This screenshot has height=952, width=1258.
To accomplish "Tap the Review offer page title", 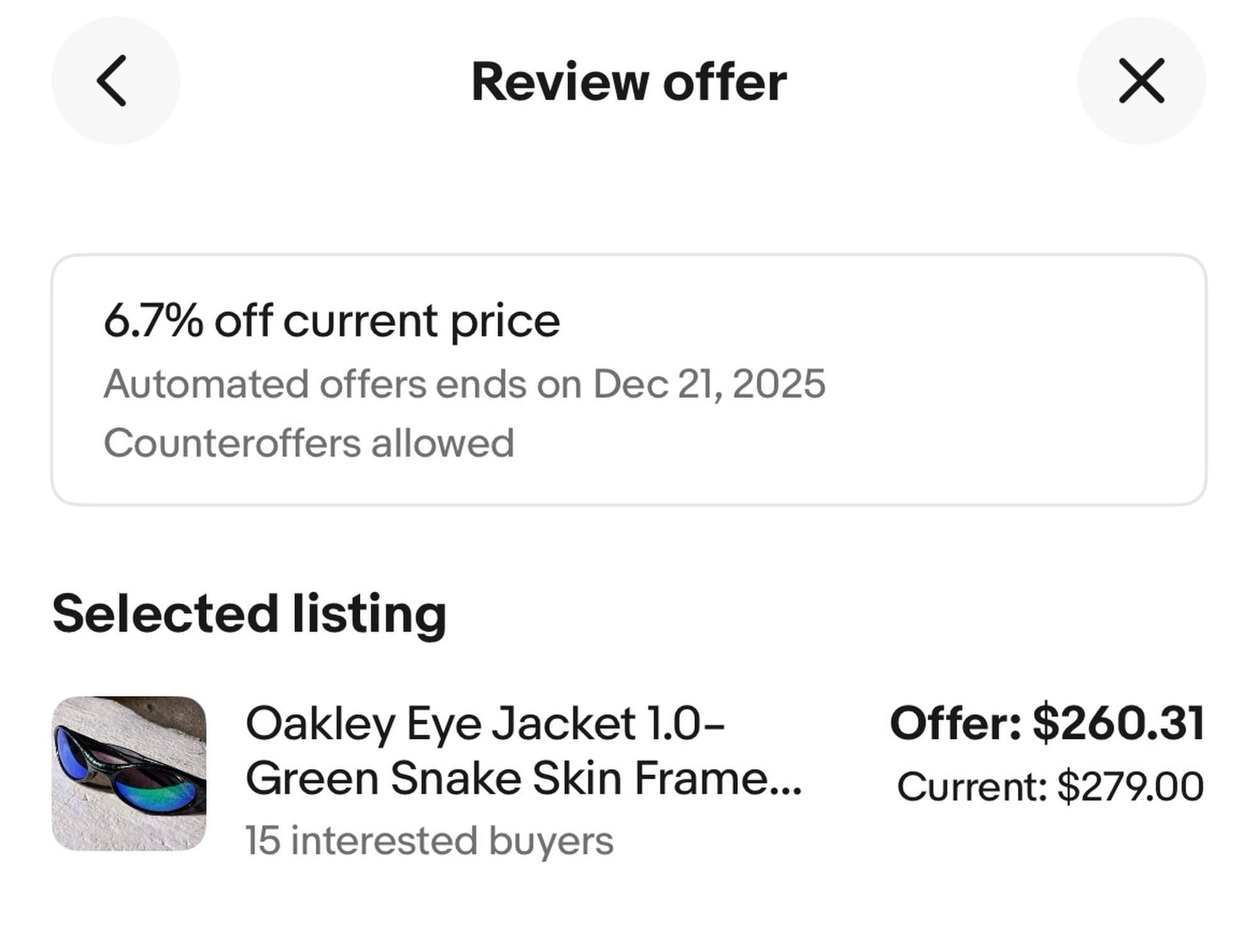I will click(629, 82).
